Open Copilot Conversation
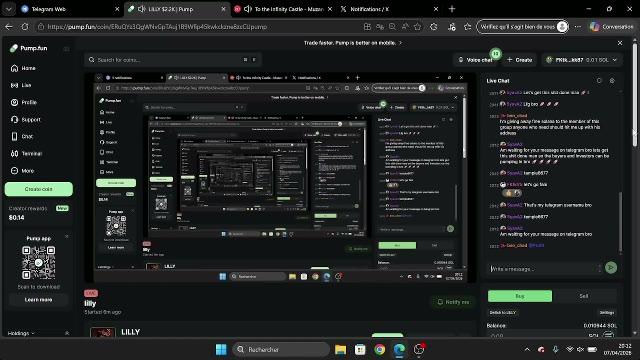The width and height of the screenshot is (640, 360). (611, 27)
